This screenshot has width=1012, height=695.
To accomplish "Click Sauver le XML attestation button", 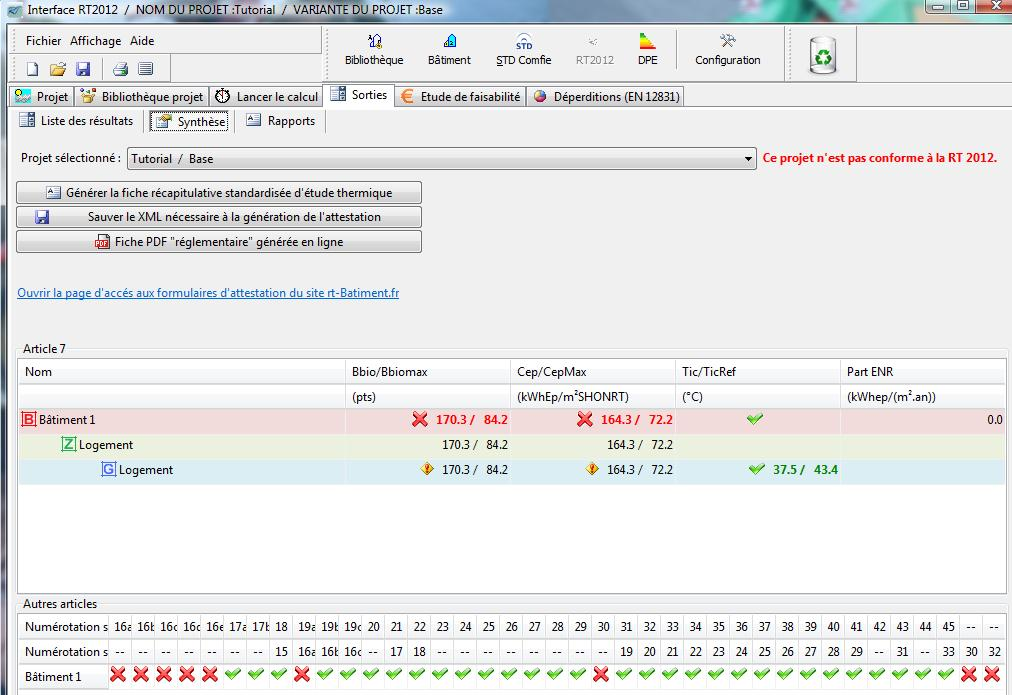I will click(x=219, y=217).
